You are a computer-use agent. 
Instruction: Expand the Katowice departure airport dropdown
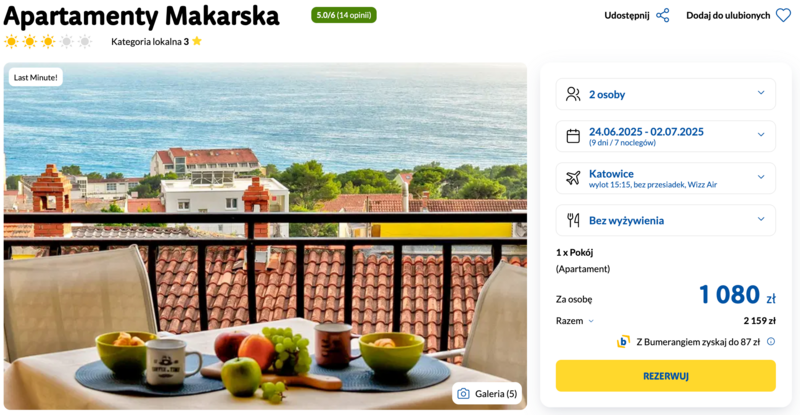665,178
